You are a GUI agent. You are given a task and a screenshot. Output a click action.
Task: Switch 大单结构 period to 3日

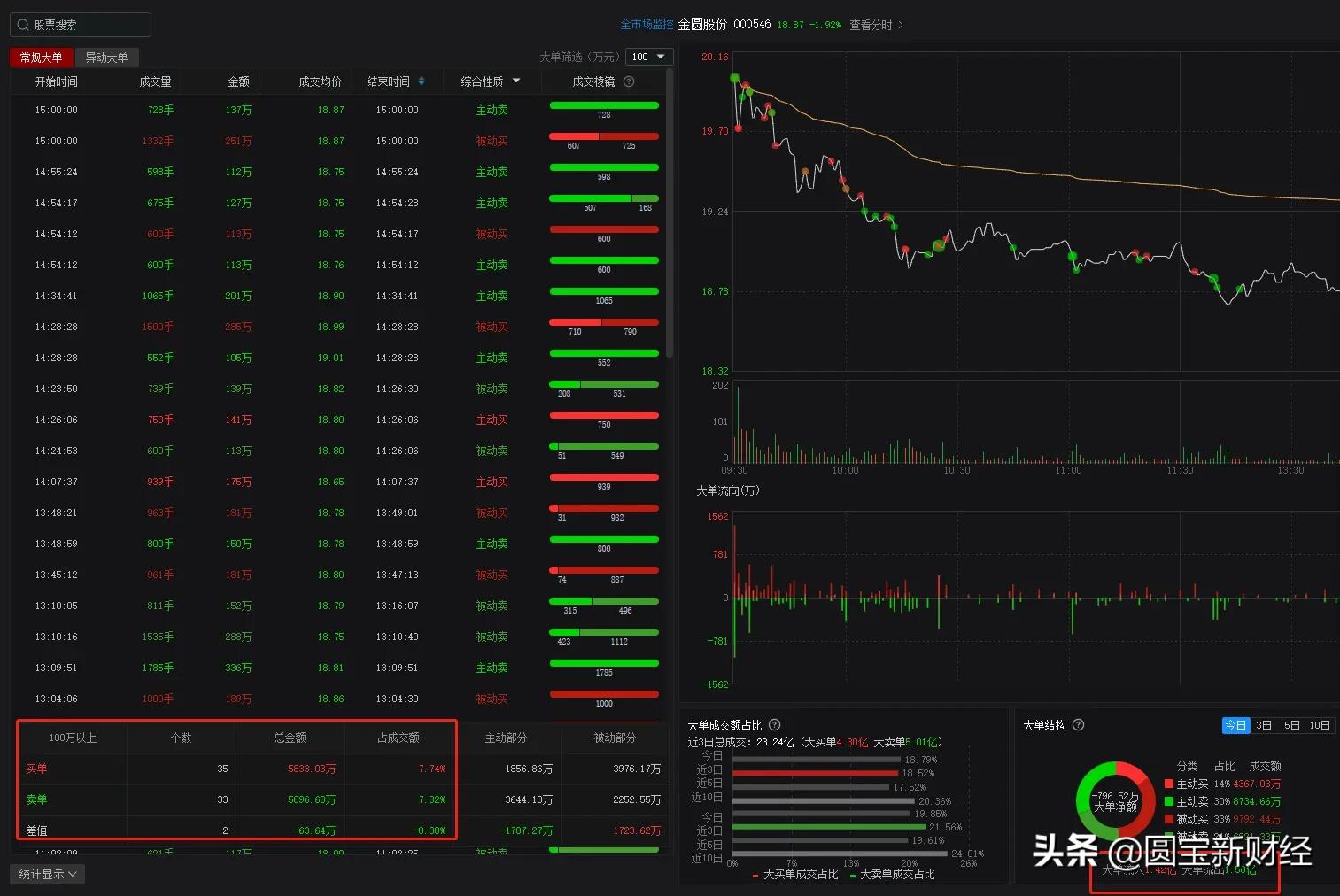pos(1265,724)
